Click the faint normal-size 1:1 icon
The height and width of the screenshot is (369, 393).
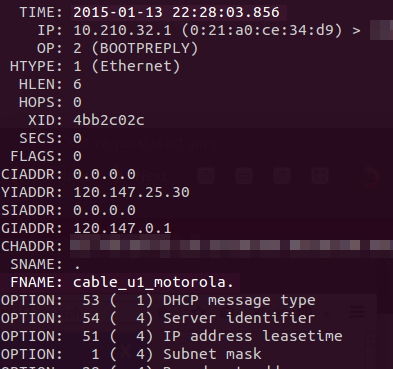(x=282, y=176)
